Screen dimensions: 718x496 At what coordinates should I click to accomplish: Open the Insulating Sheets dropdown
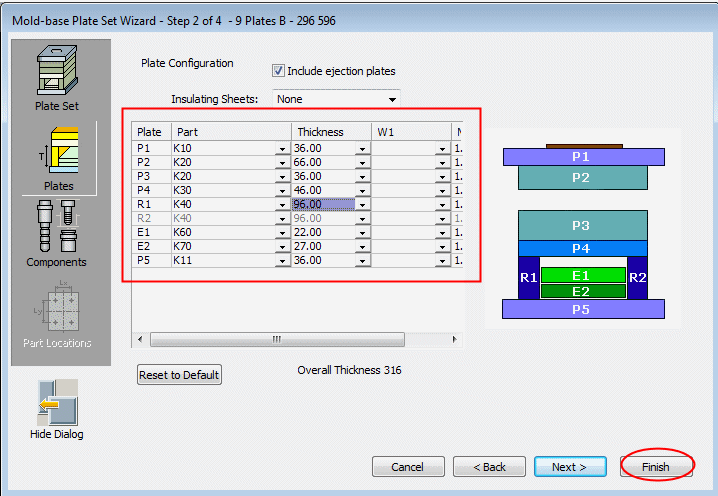coord(392,100)
